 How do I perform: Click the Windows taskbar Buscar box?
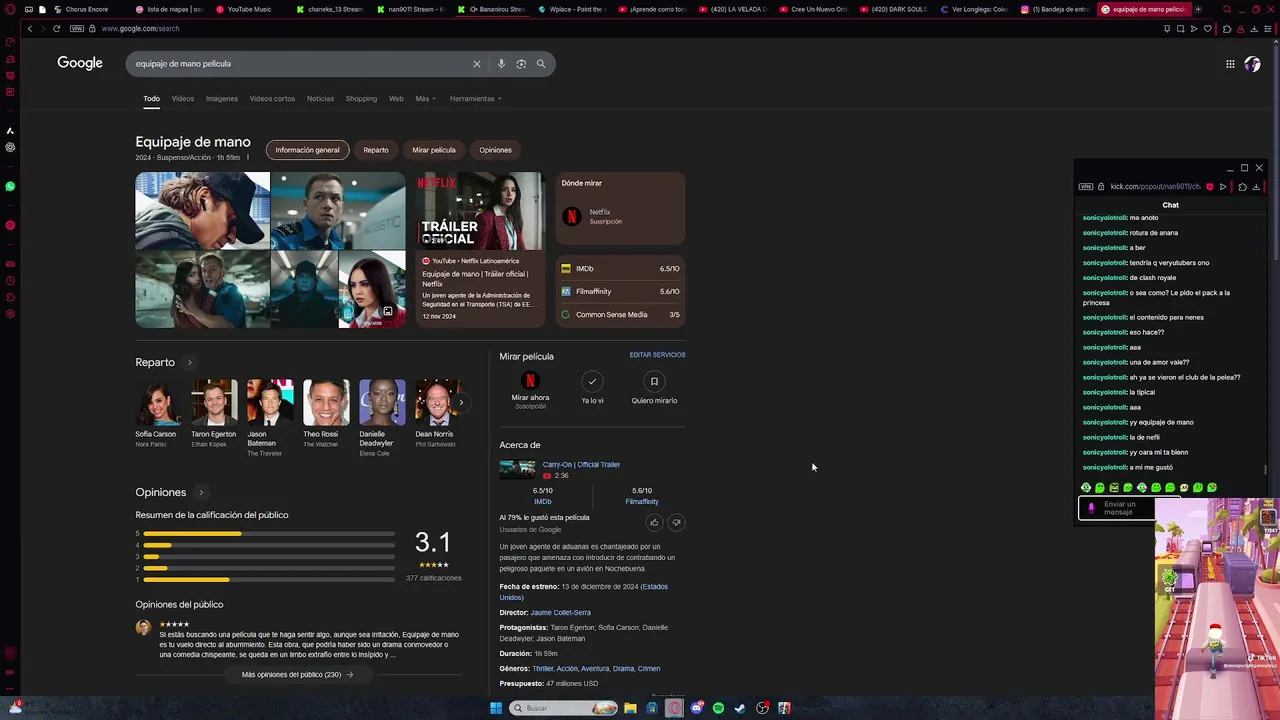pos(563,708)
